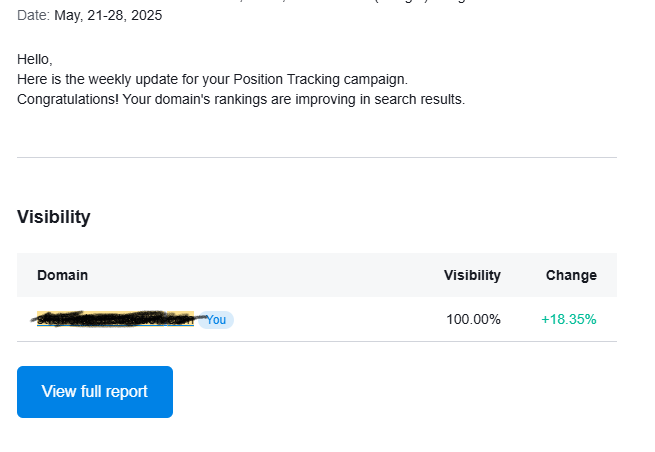This screenshot has width=655, height=452.
Task: Click the cut-off text line at top
Action: [x=317, y=1]
